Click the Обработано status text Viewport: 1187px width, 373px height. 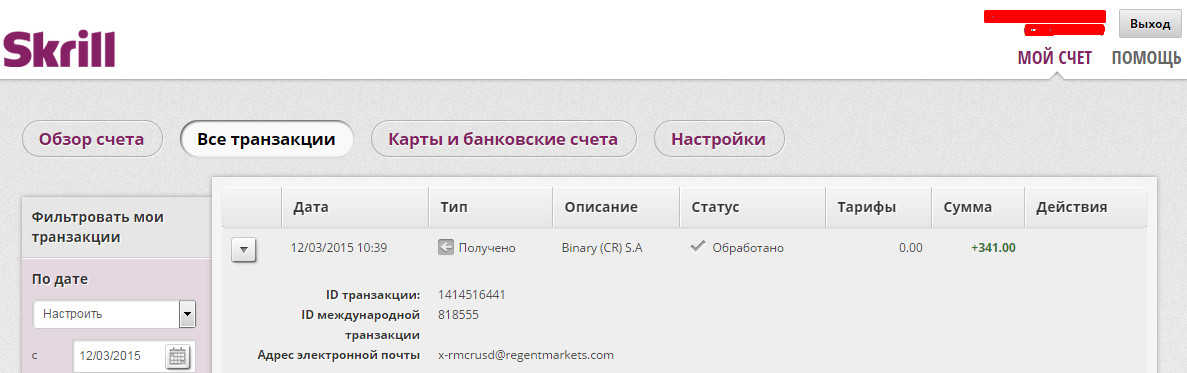(748, 247)
